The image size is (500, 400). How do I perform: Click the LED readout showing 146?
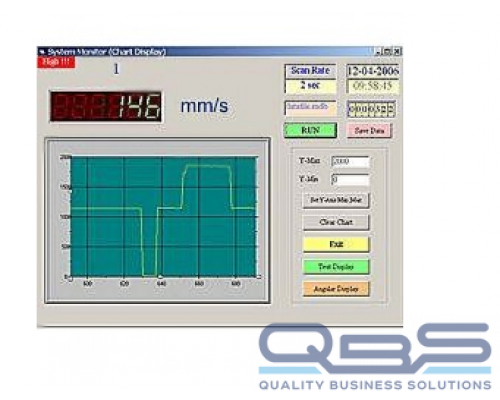106,106
